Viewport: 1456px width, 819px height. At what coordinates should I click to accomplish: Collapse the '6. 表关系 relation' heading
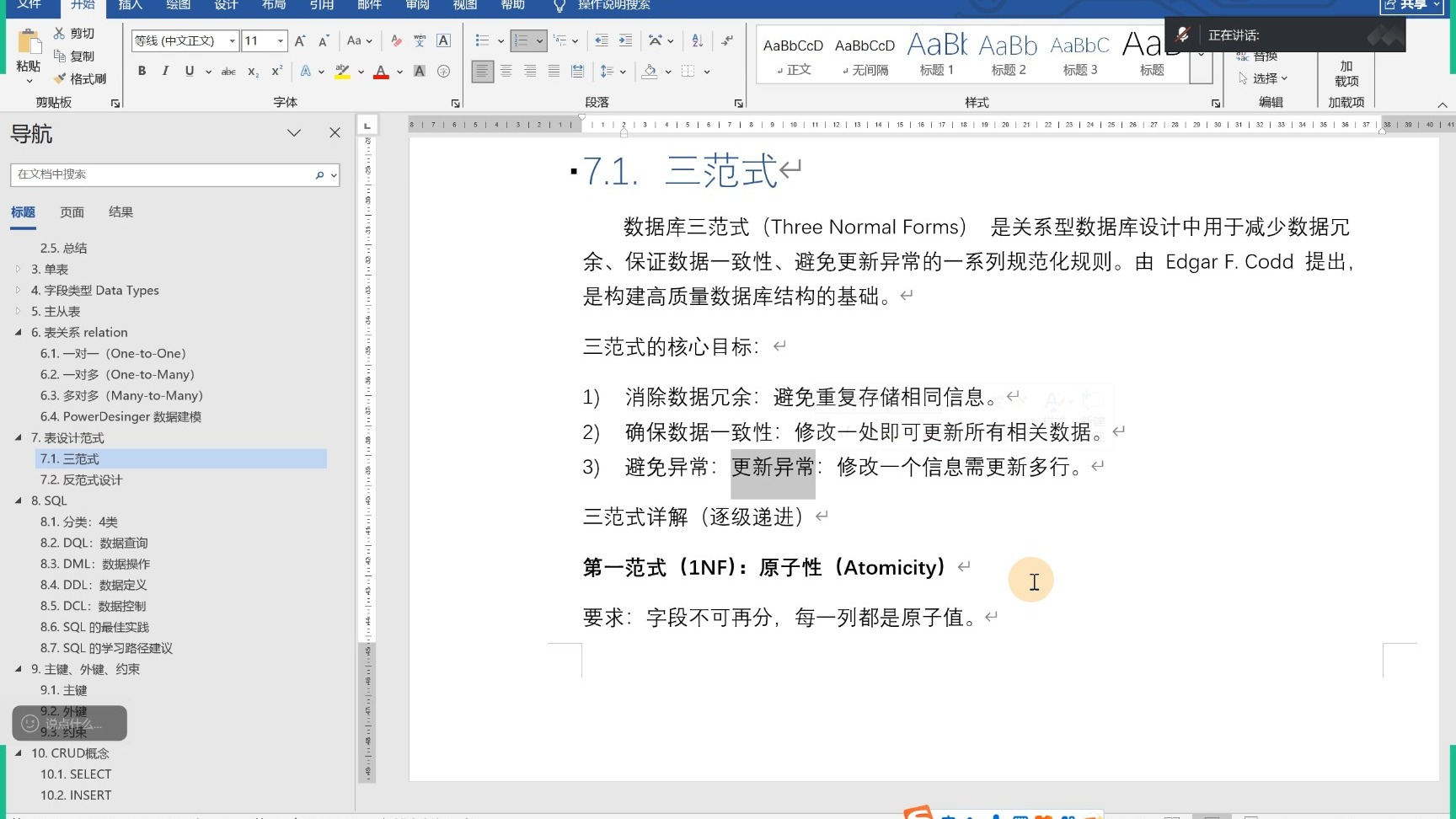19,332
